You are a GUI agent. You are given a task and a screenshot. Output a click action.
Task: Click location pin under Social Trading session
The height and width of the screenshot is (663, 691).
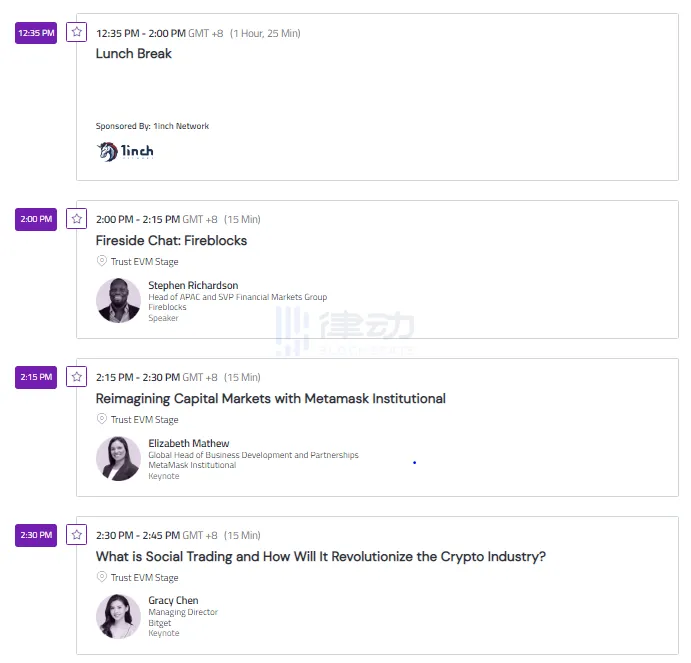(101, 577)
